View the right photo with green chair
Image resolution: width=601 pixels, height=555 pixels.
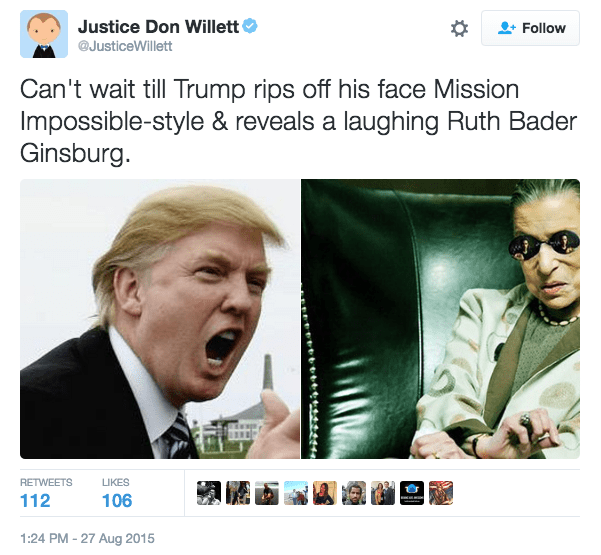click(x=440, y=319)
